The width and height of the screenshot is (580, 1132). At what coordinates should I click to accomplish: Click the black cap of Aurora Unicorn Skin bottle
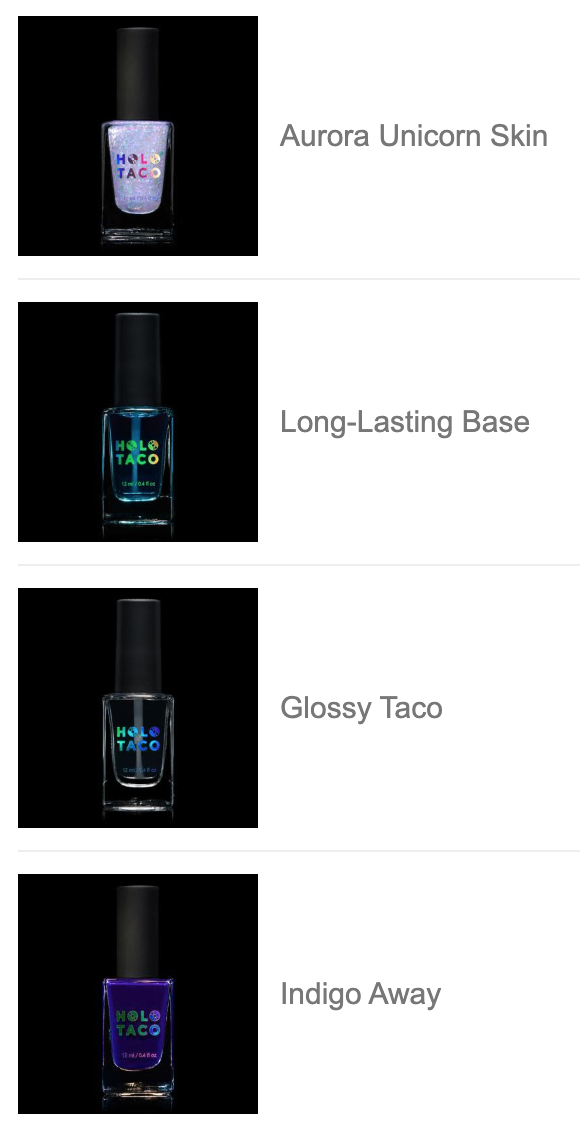(x=138, y=74)
